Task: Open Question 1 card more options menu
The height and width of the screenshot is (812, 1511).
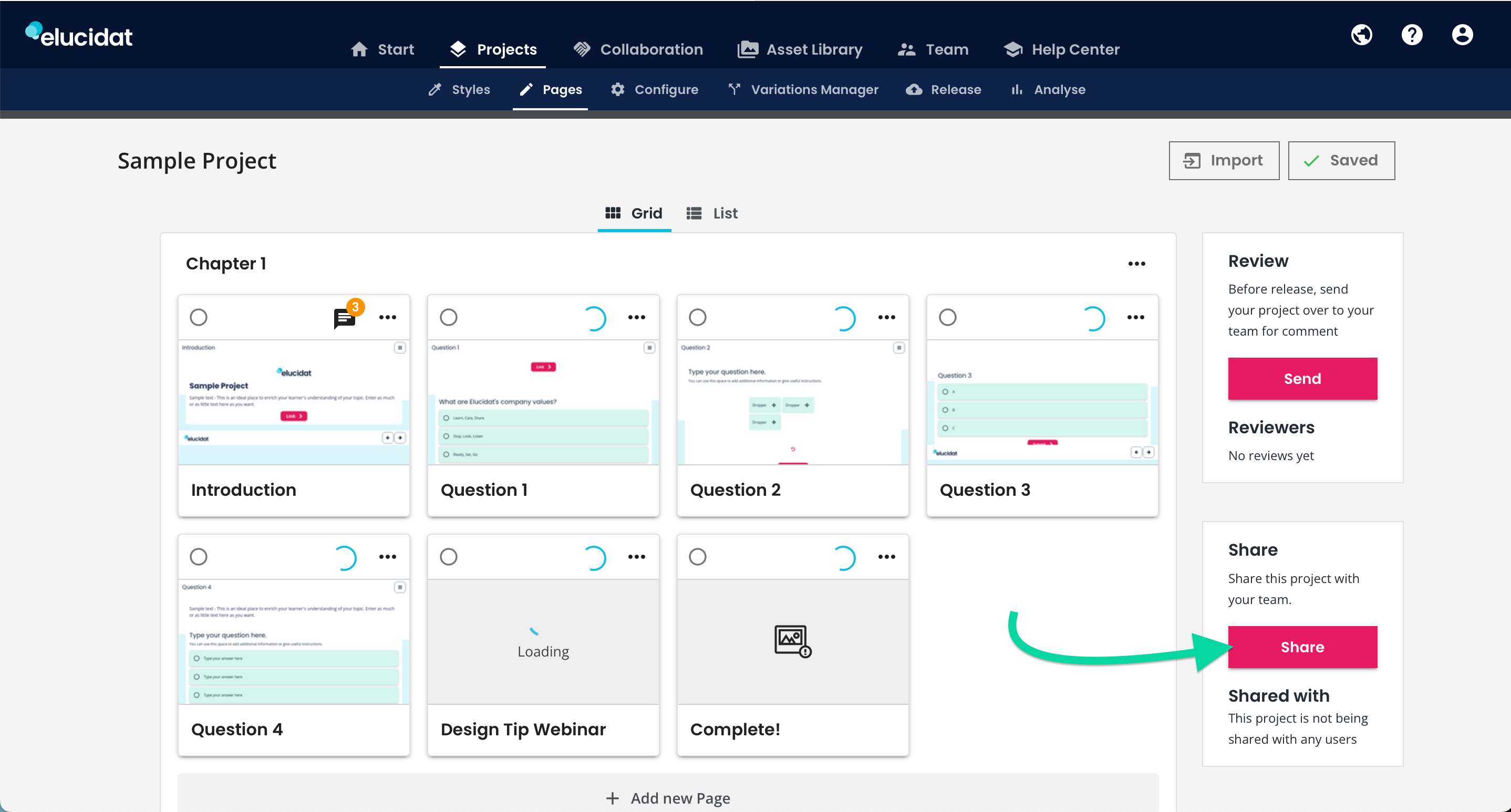Action: coord(636,318)
